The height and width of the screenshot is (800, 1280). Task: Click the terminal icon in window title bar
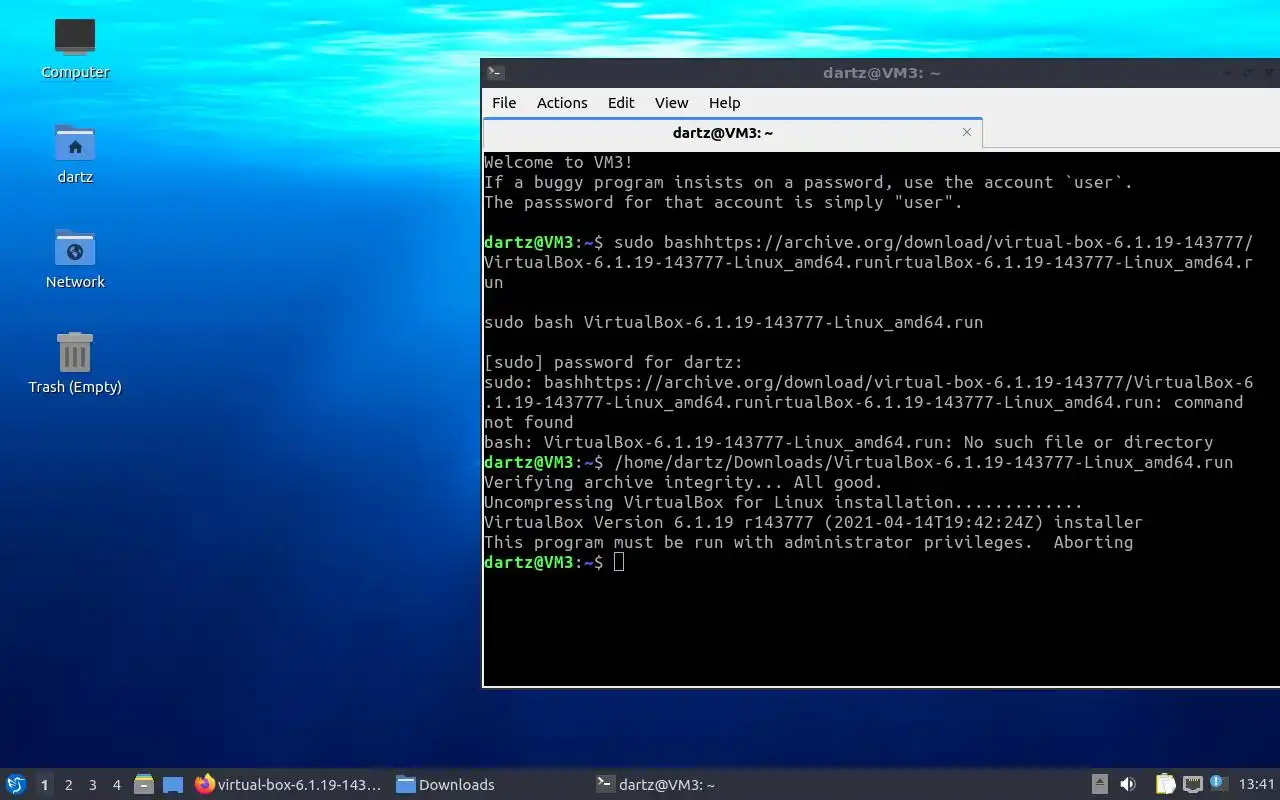click(495, 72)
